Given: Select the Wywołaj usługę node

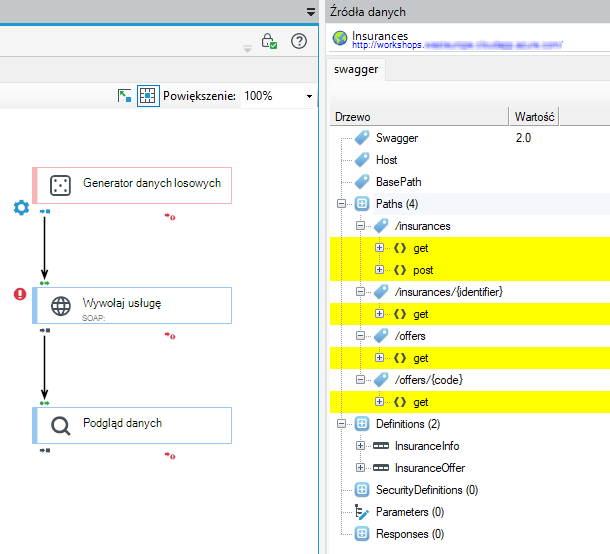Looking at the screenshot, I should (x=132, y=305).
